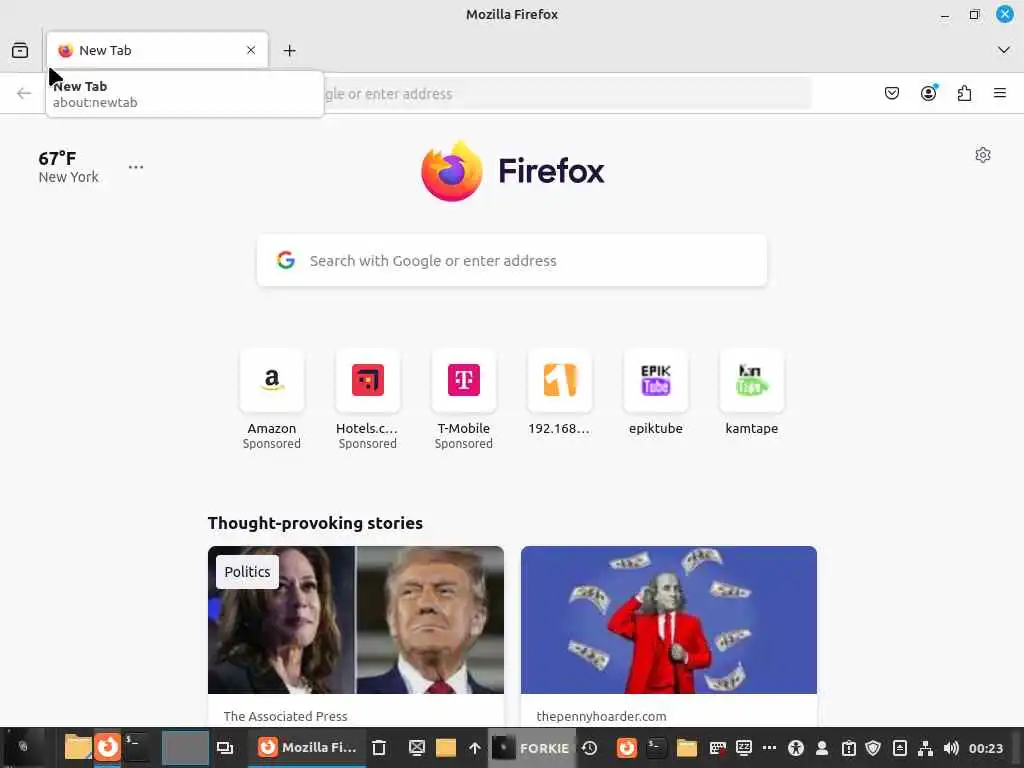
Task: Open the clipboard tray icon
Action: [x=848, y=748]
